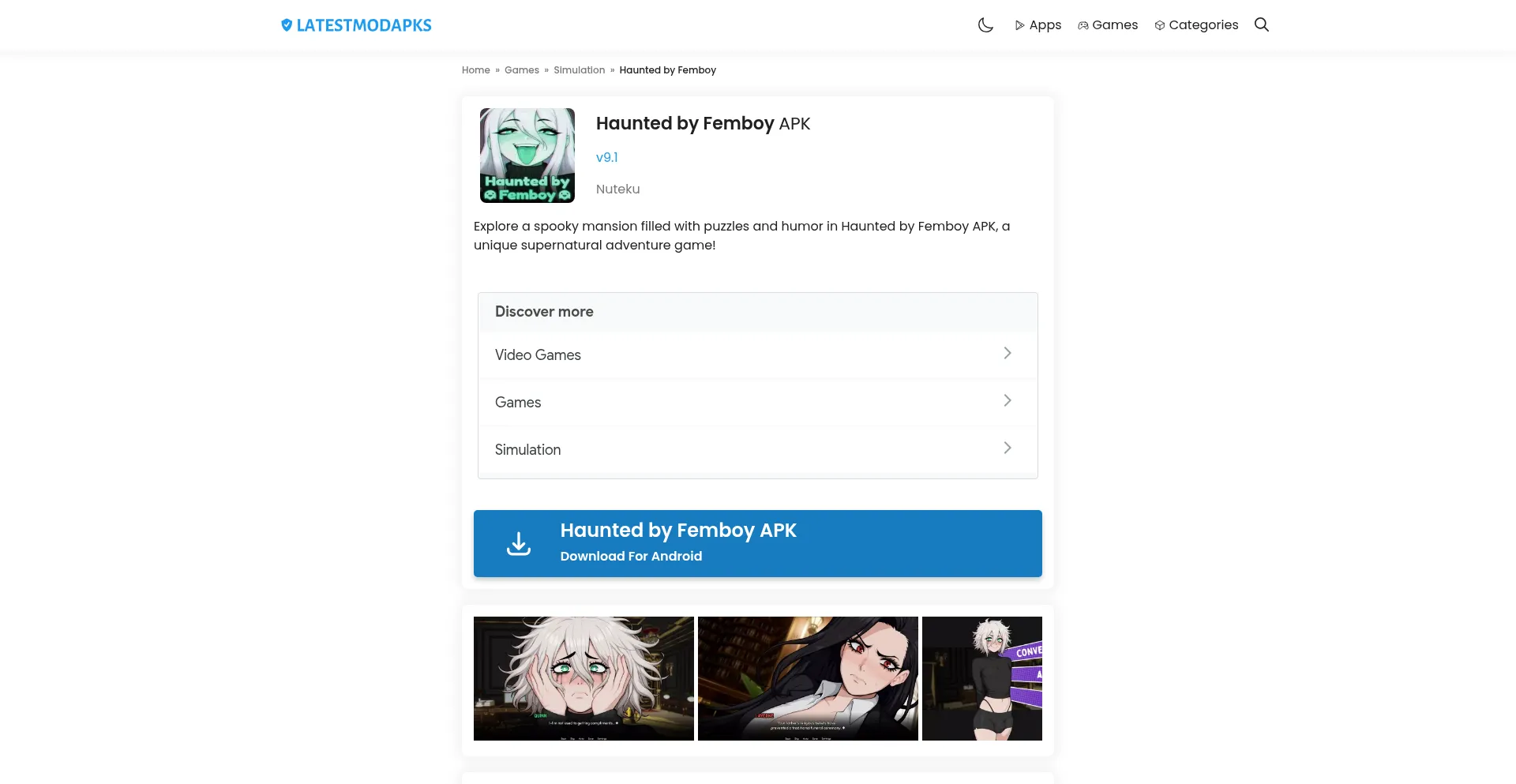
Task: Open the Categories navigation menu item
Action: [1196, 25]
